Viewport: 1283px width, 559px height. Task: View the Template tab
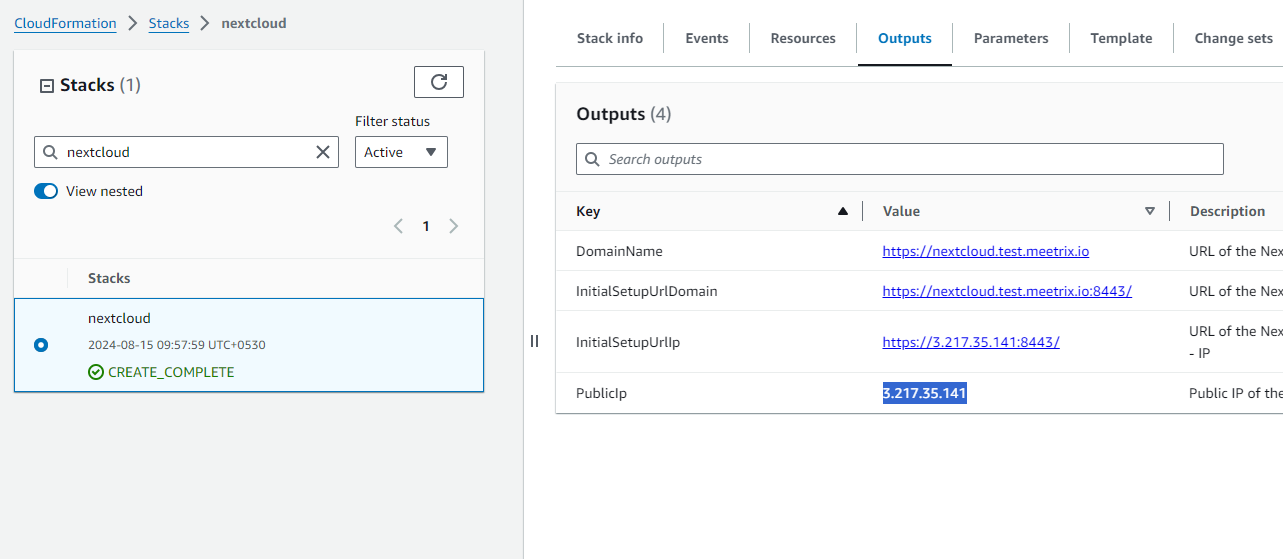coord(1121,38)
